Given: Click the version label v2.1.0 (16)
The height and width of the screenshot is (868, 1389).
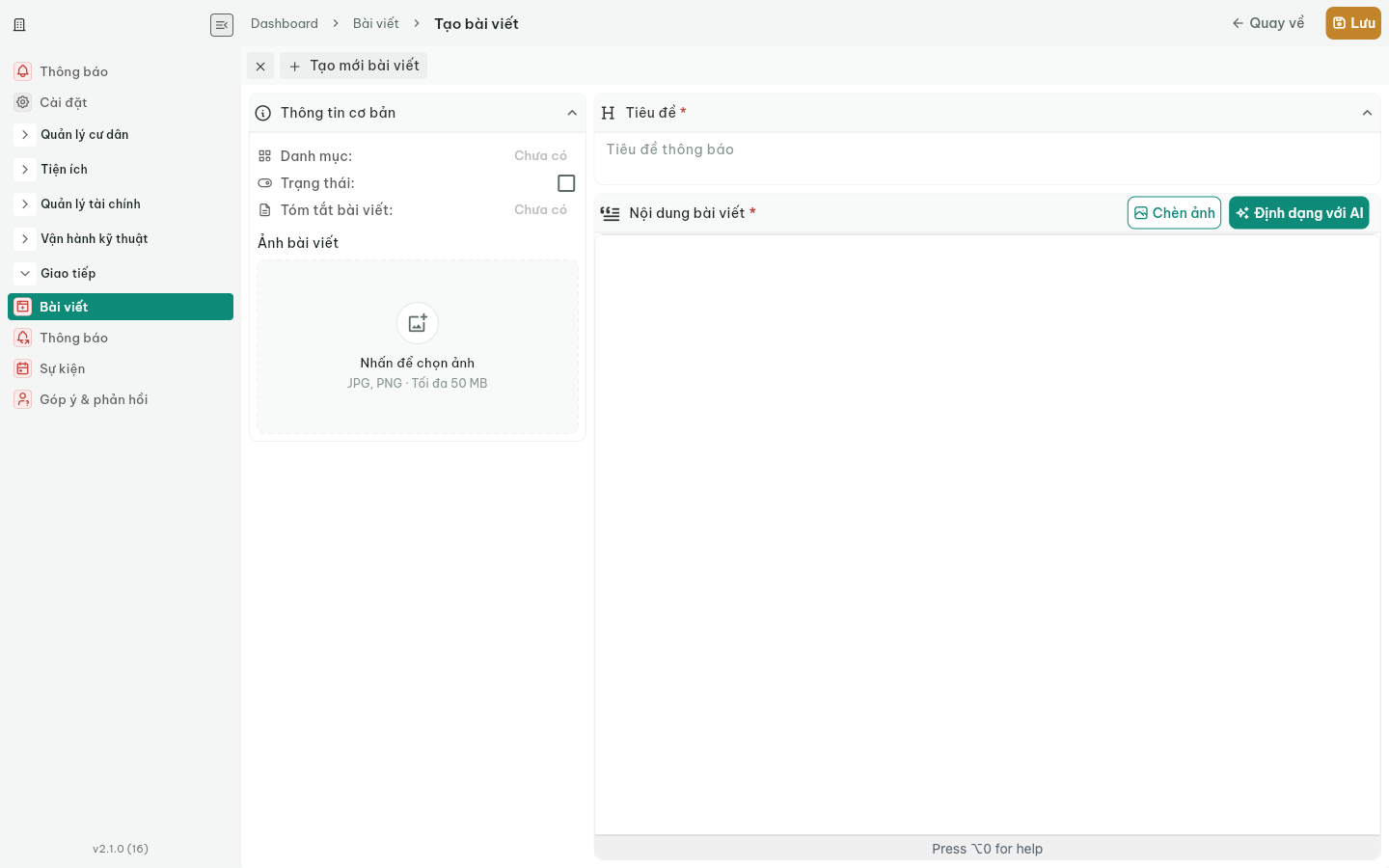Looking at the screenshot, I should 121,849.
